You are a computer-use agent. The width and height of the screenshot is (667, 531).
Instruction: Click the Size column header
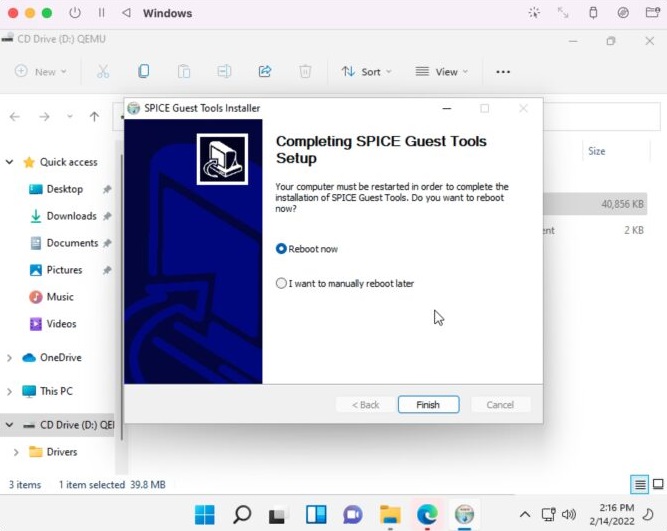click(x=596, y=151)
